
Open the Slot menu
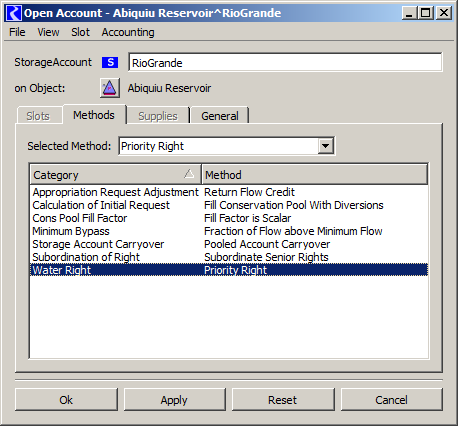pos(80,32)
